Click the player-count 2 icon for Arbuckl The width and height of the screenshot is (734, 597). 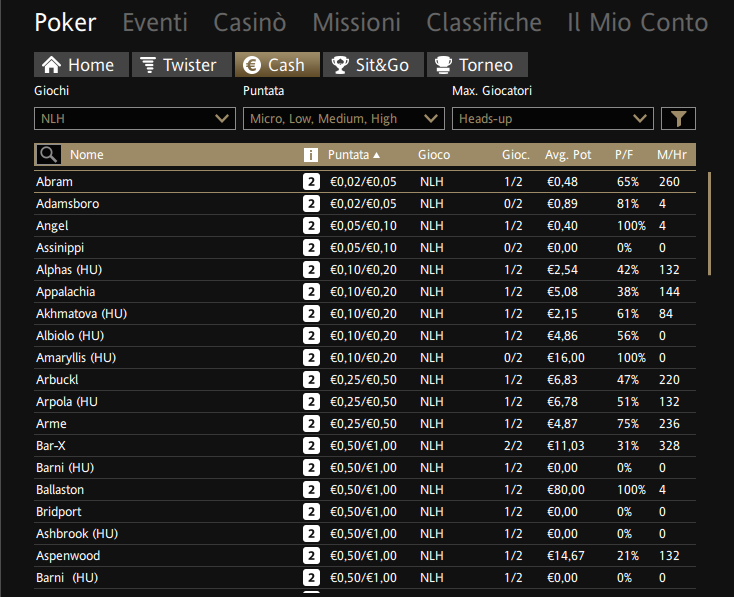click(x=311, y=380)
